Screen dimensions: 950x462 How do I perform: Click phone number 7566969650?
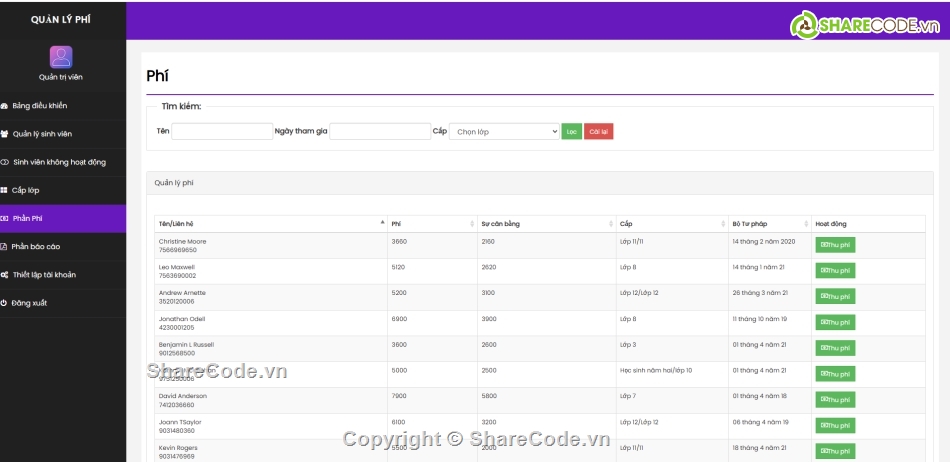pos(178,250)
